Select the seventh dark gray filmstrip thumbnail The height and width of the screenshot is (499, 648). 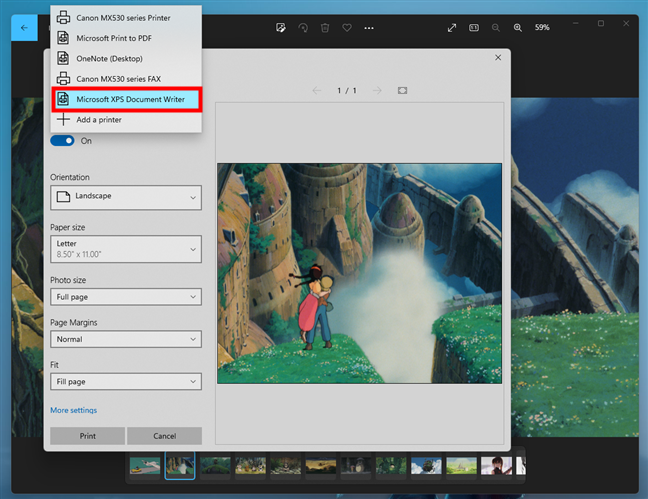[356, 466]
